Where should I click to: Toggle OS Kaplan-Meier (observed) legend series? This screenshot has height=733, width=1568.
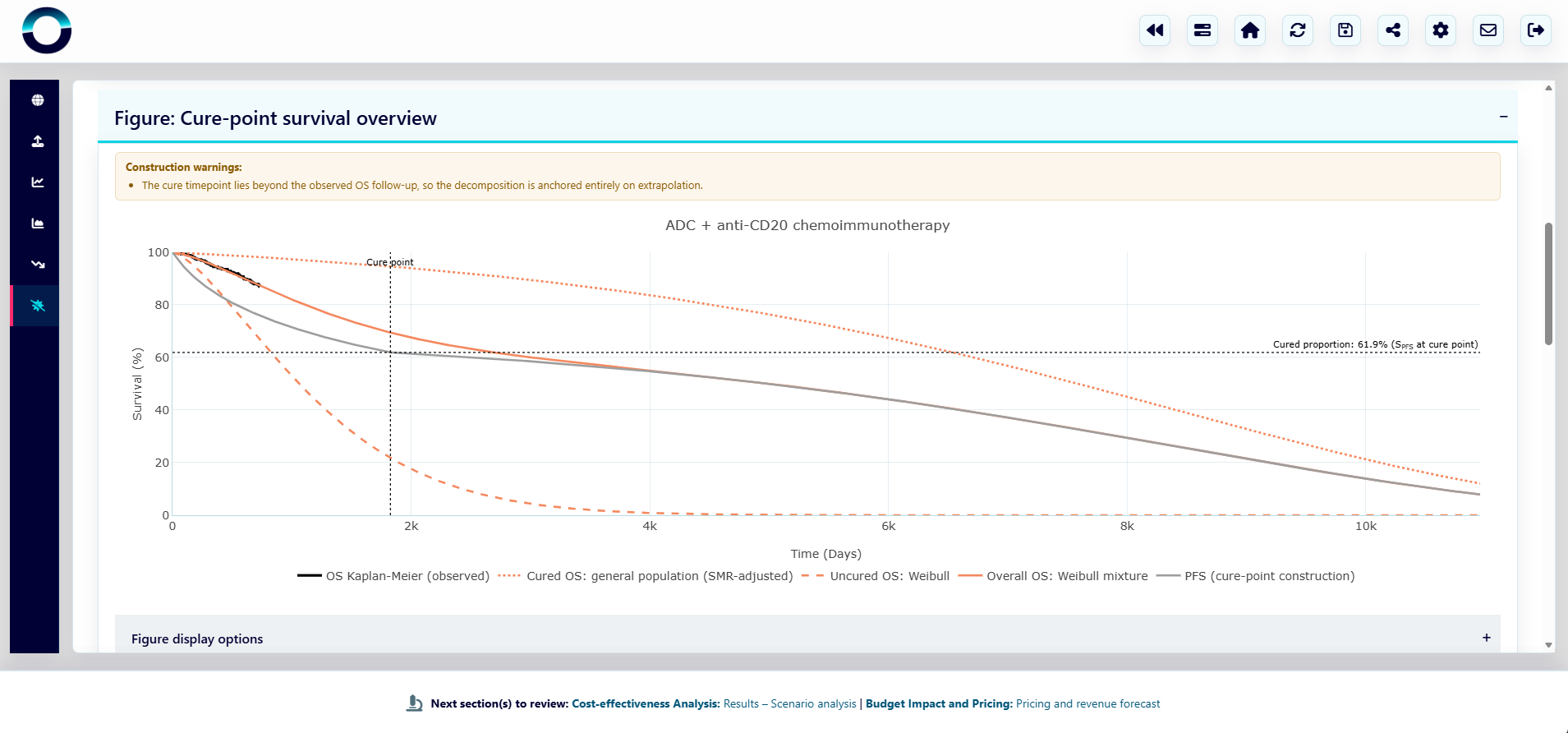(393, 576)
